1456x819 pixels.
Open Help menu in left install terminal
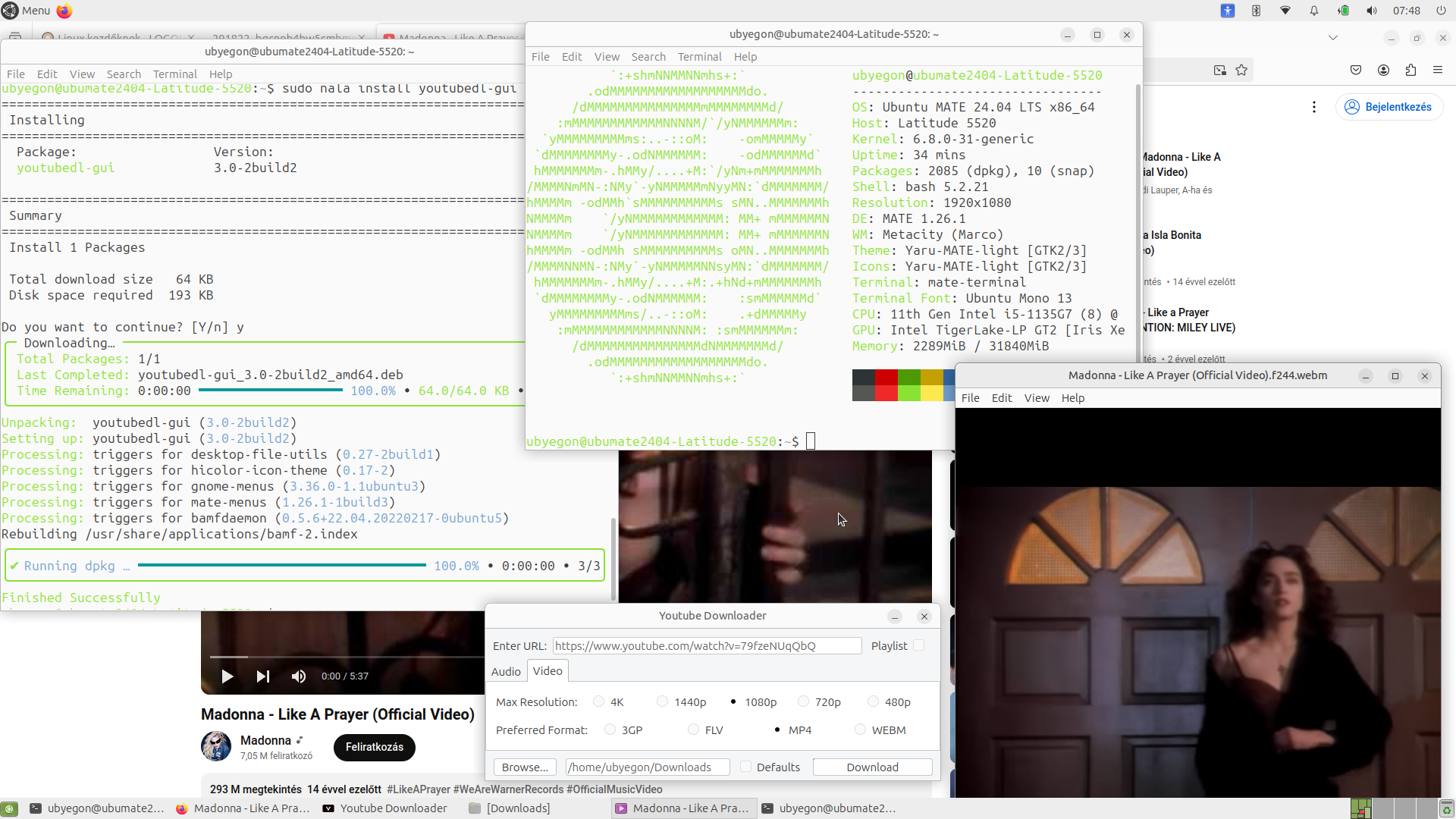221,74
